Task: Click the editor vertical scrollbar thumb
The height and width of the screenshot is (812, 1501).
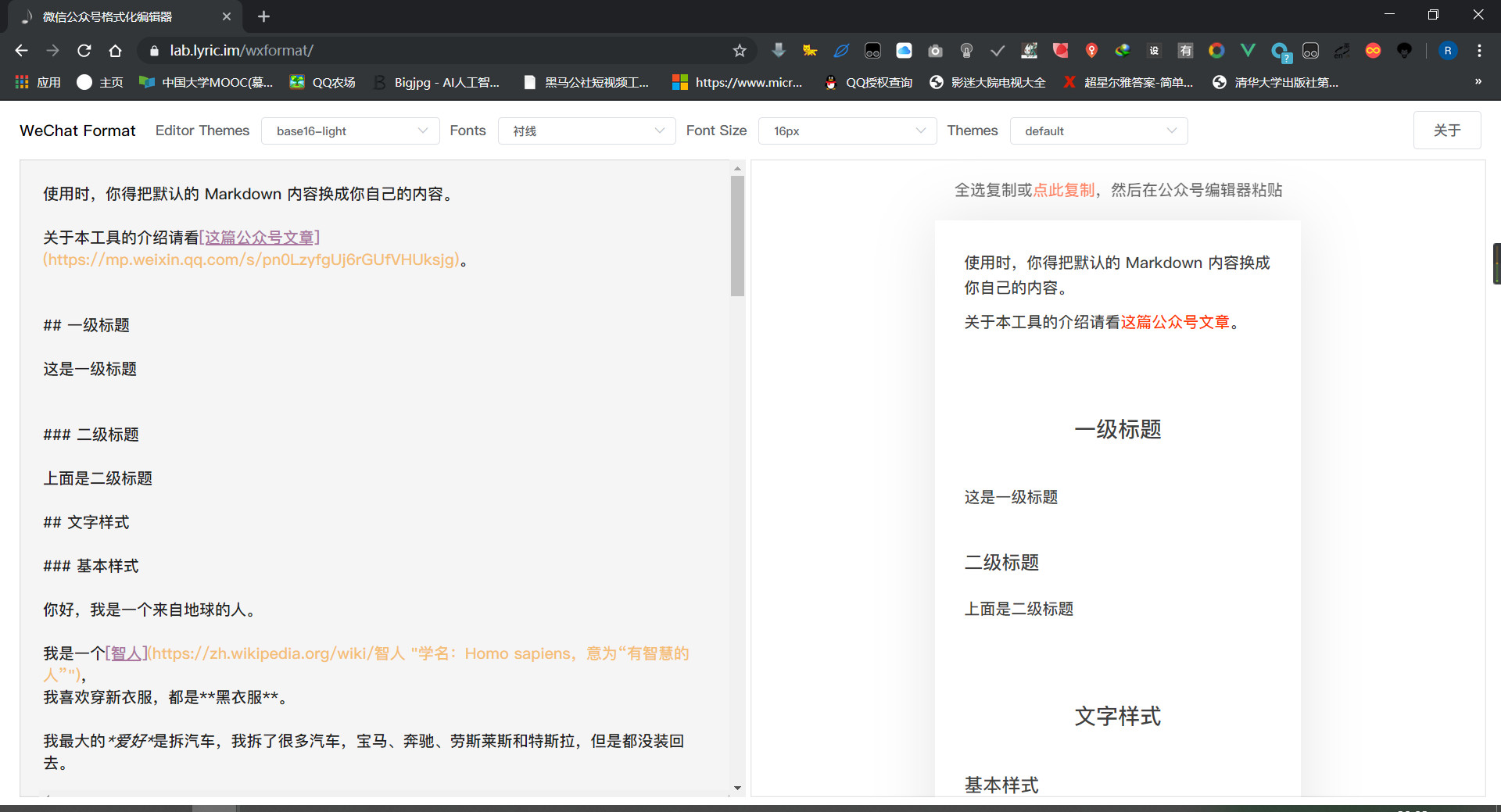Action: click(737, 235)
